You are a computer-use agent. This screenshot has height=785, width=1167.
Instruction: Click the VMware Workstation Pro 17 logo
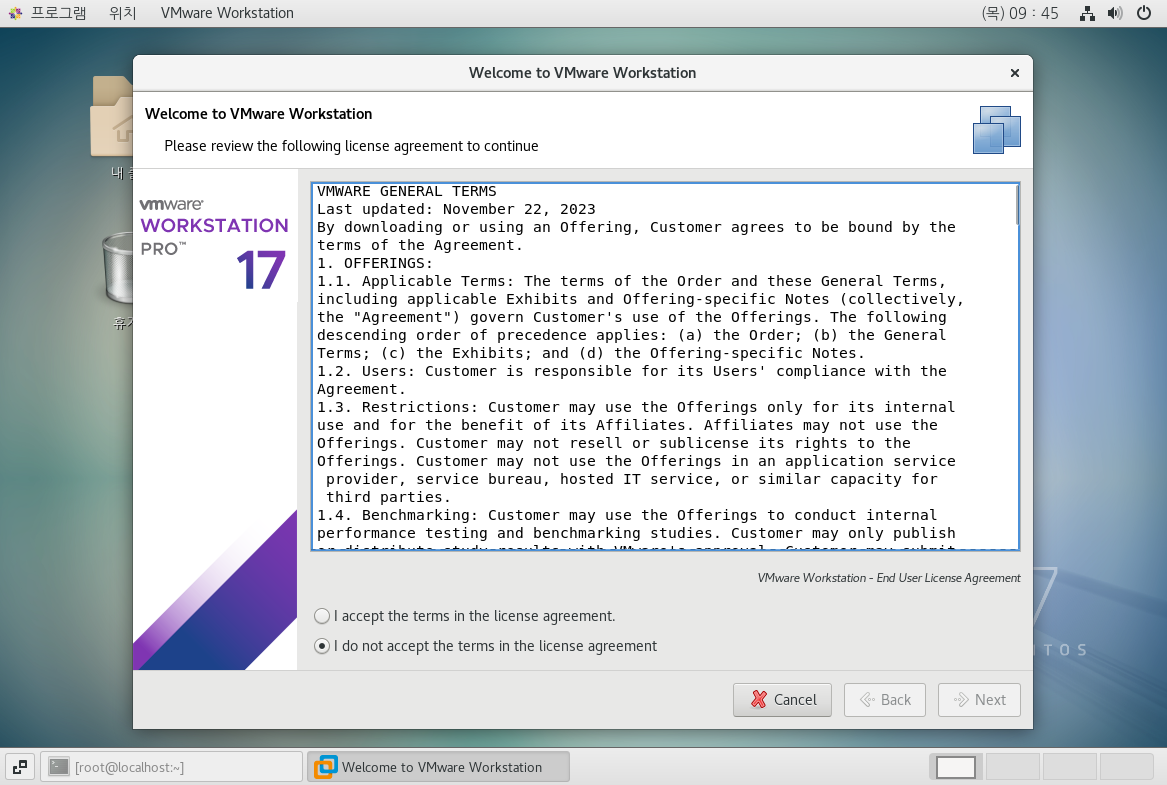point(214,243)
